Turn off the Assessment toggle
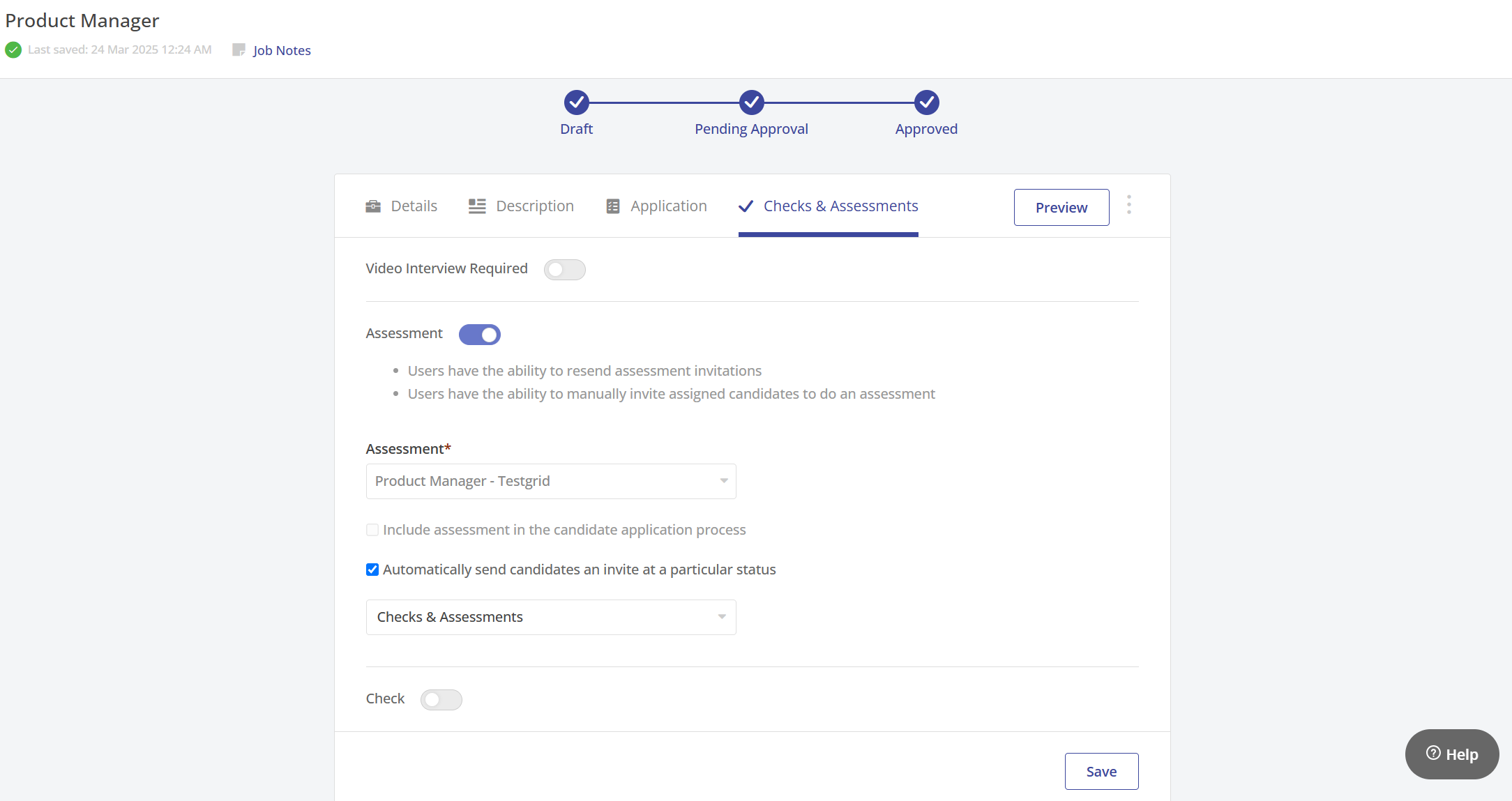Image resolution: width=1512 pixels, height=801 pixels. [x=479, y=335]
